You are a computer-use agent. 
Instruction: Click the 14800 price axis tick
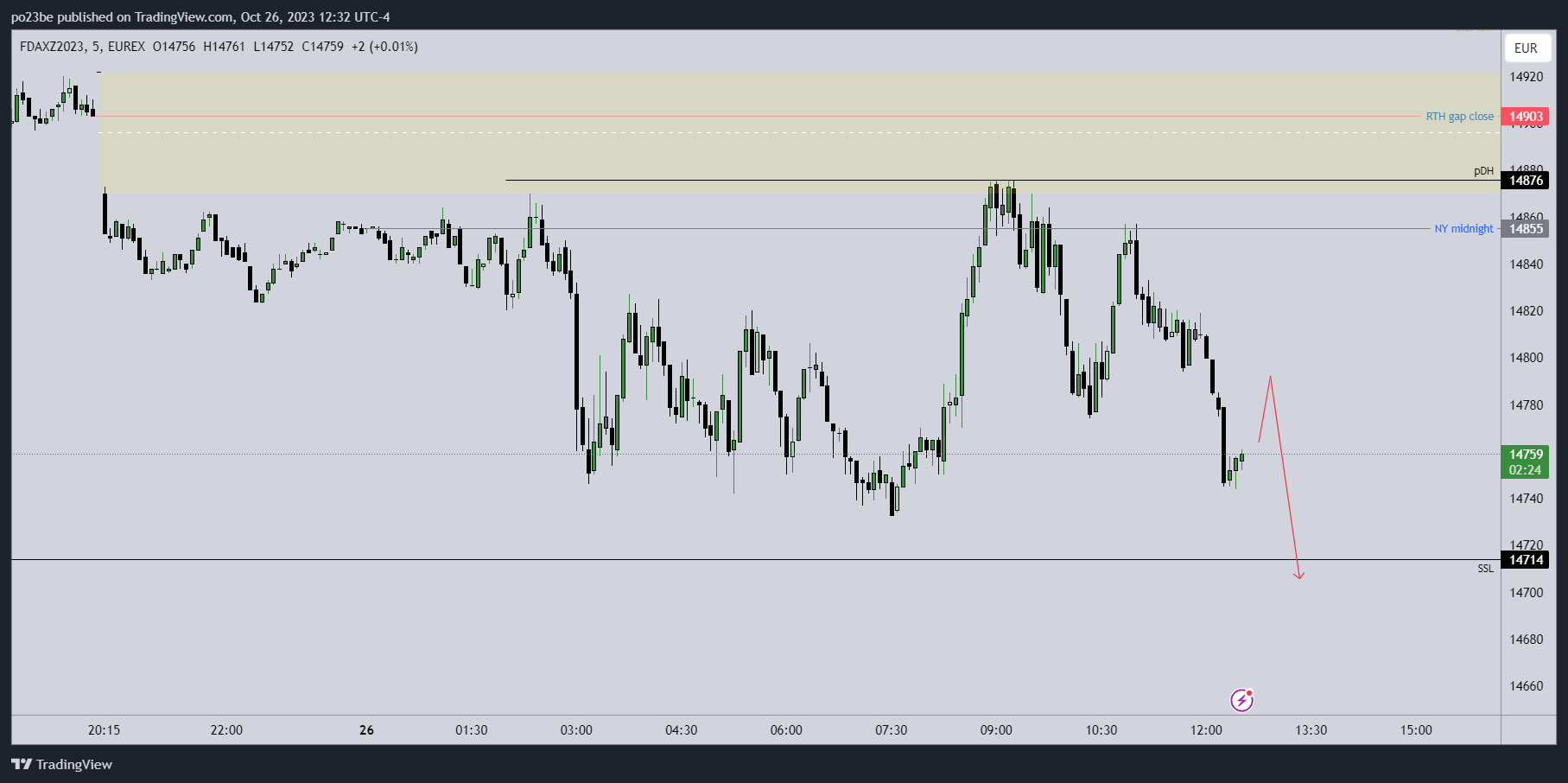pyautogui.click(x=1526, y=358)
